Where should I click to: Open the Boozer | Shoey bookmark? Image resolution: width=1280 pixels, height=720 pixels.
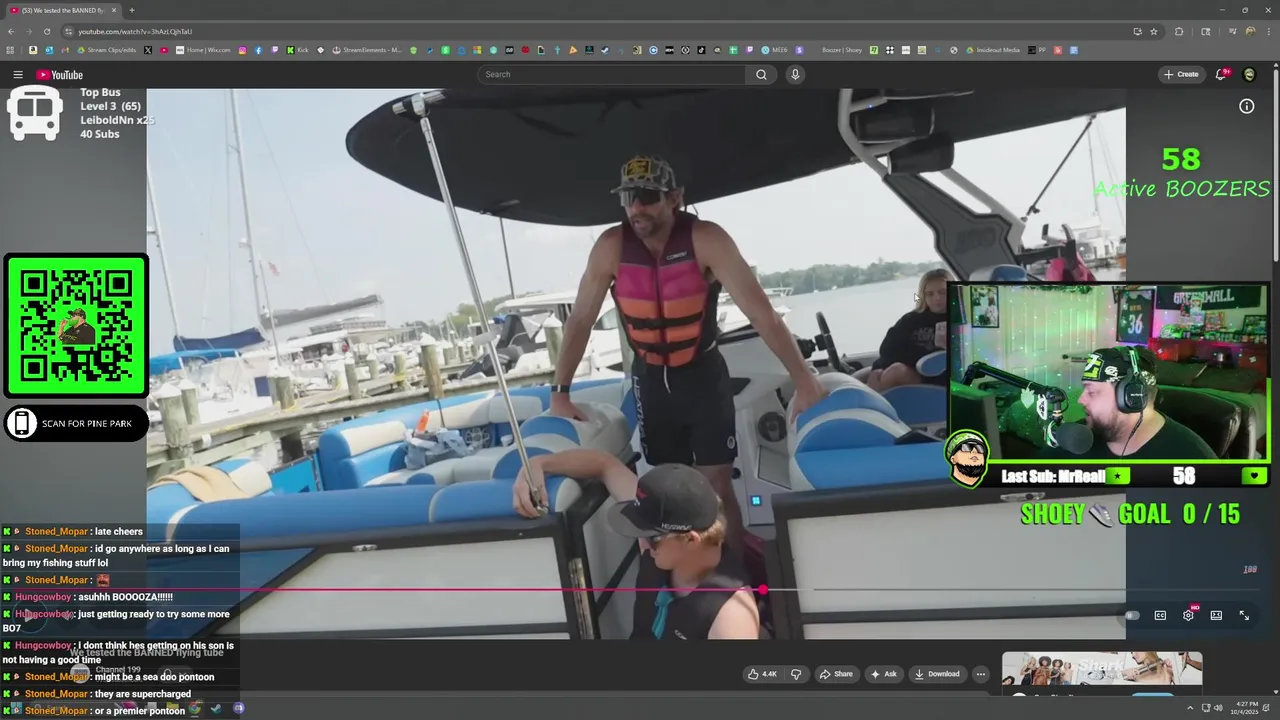pos(842,50)
